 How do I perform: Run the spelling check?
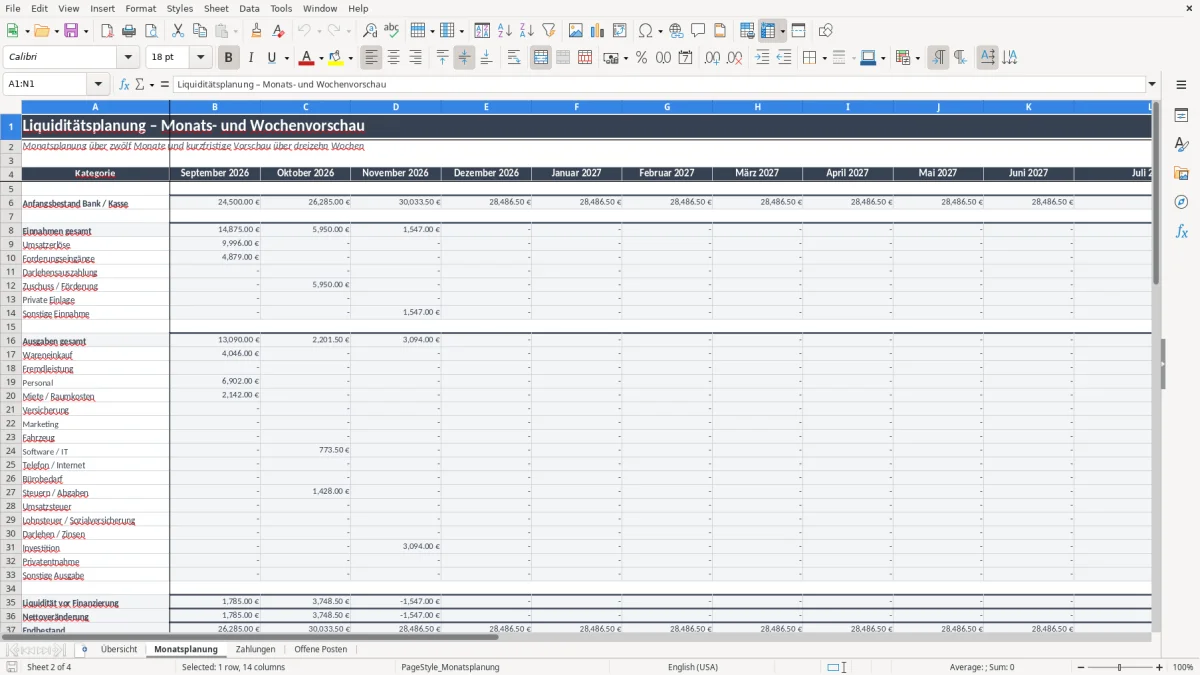[392, 31]
